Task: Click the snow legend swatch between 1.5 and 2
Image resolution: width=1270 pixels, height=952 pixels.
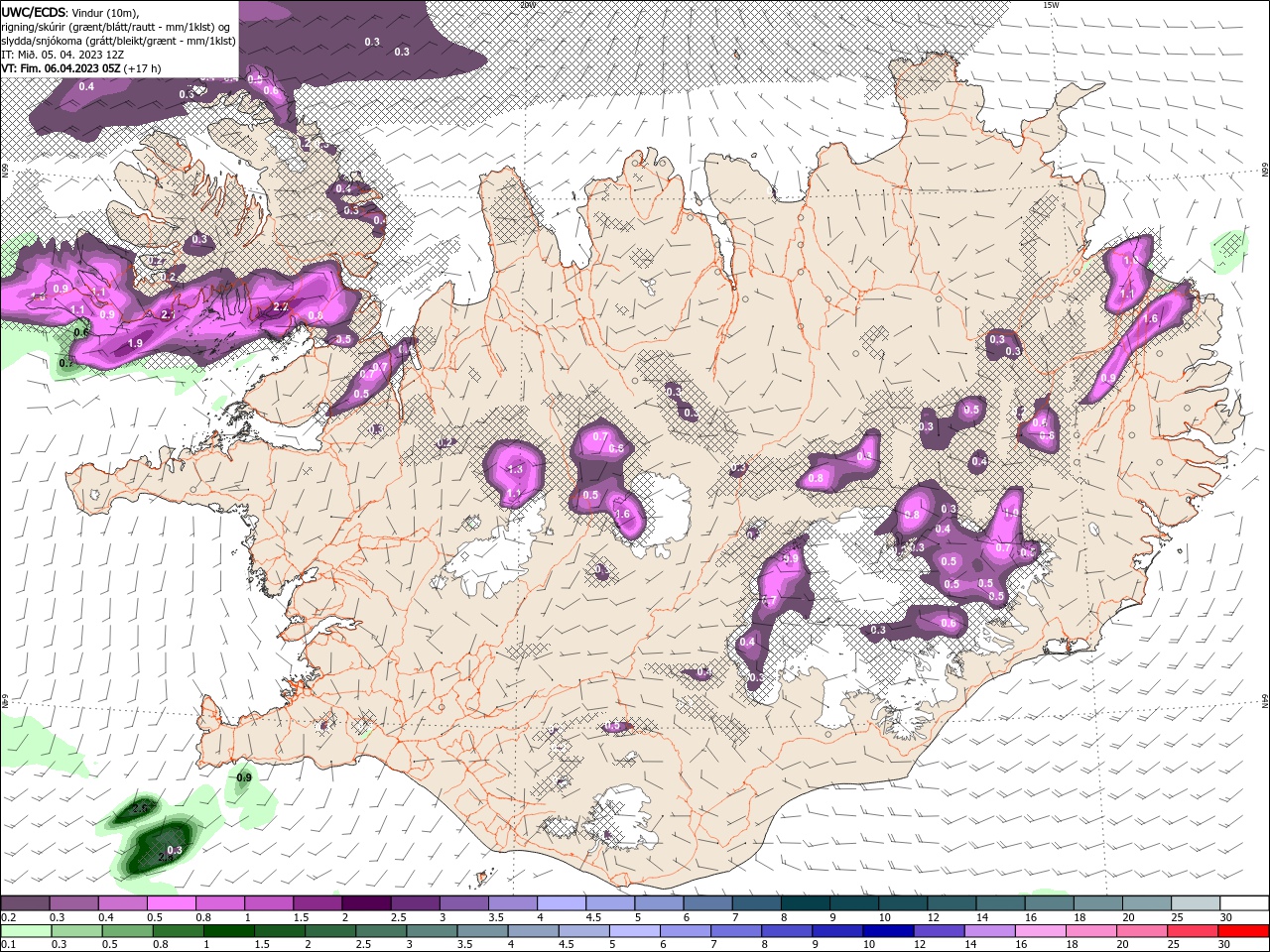Action: (317, 903)
